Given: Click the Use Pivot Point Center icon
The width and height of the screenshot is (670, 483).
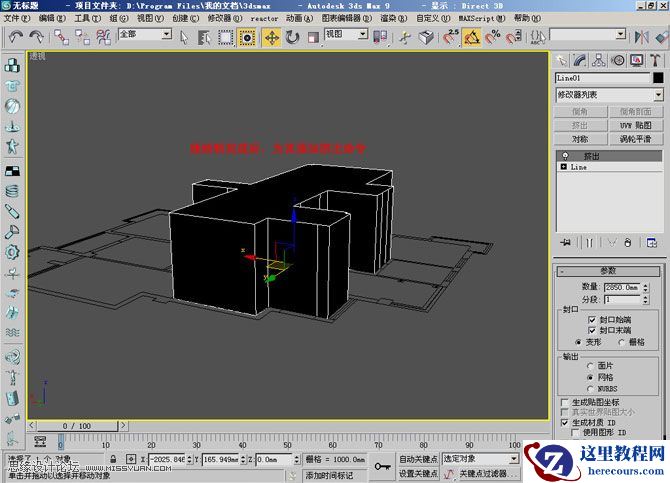Looking at the screenshot, I should [x=380, y=37].
